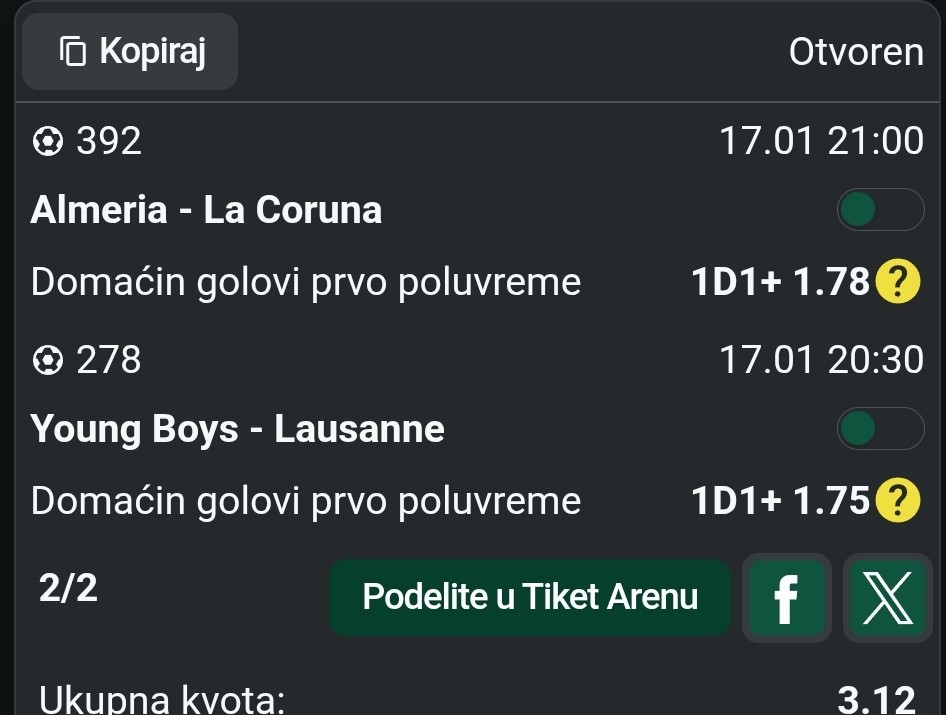The width and height of the screenshot is (946, 715).
Task: Click the soccer ball icon beside 278
Action: coord(47,361)
